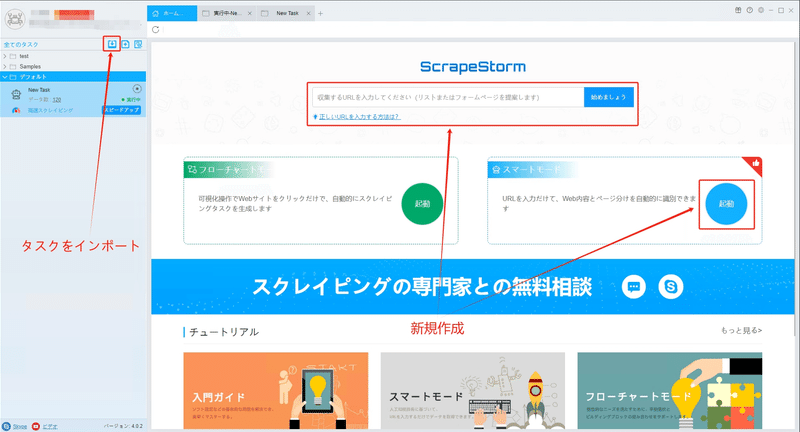
Task: Click the スピードアップ button
Action: pos(122,110)
